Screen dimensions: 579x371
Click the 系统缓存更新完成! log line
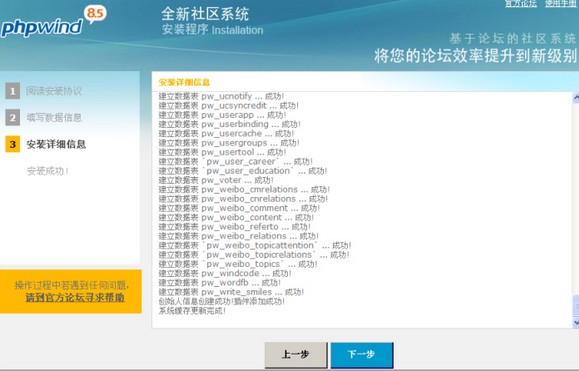192,310
